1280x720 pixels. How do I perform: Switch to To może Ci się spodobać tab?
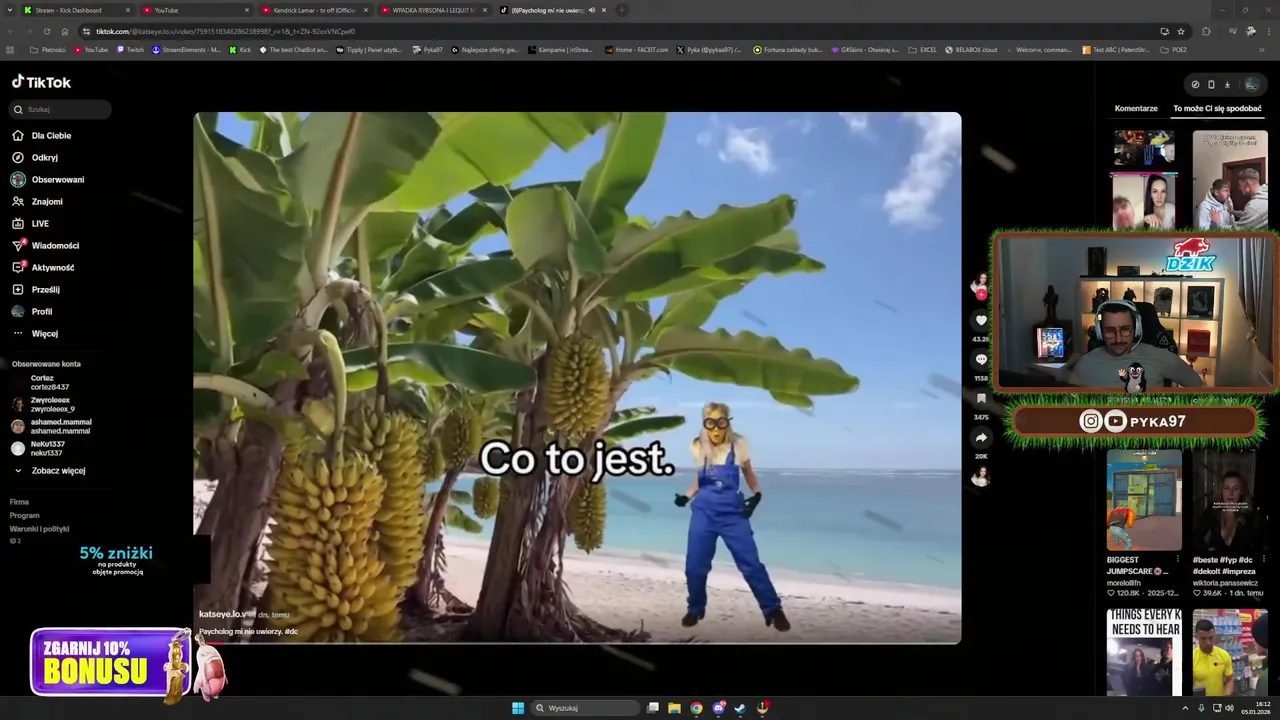click(1217, 108)
